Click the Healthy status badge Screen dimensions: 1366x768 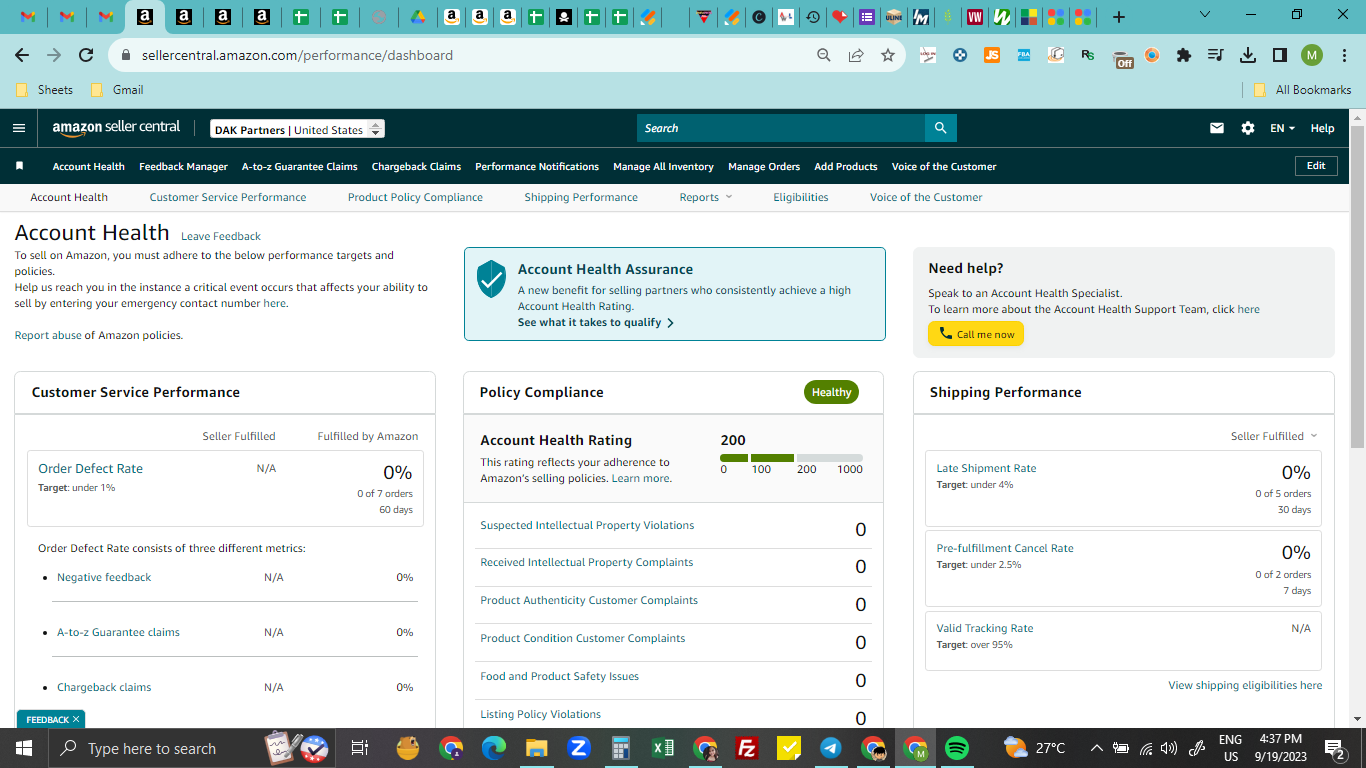tap(831, 392)
